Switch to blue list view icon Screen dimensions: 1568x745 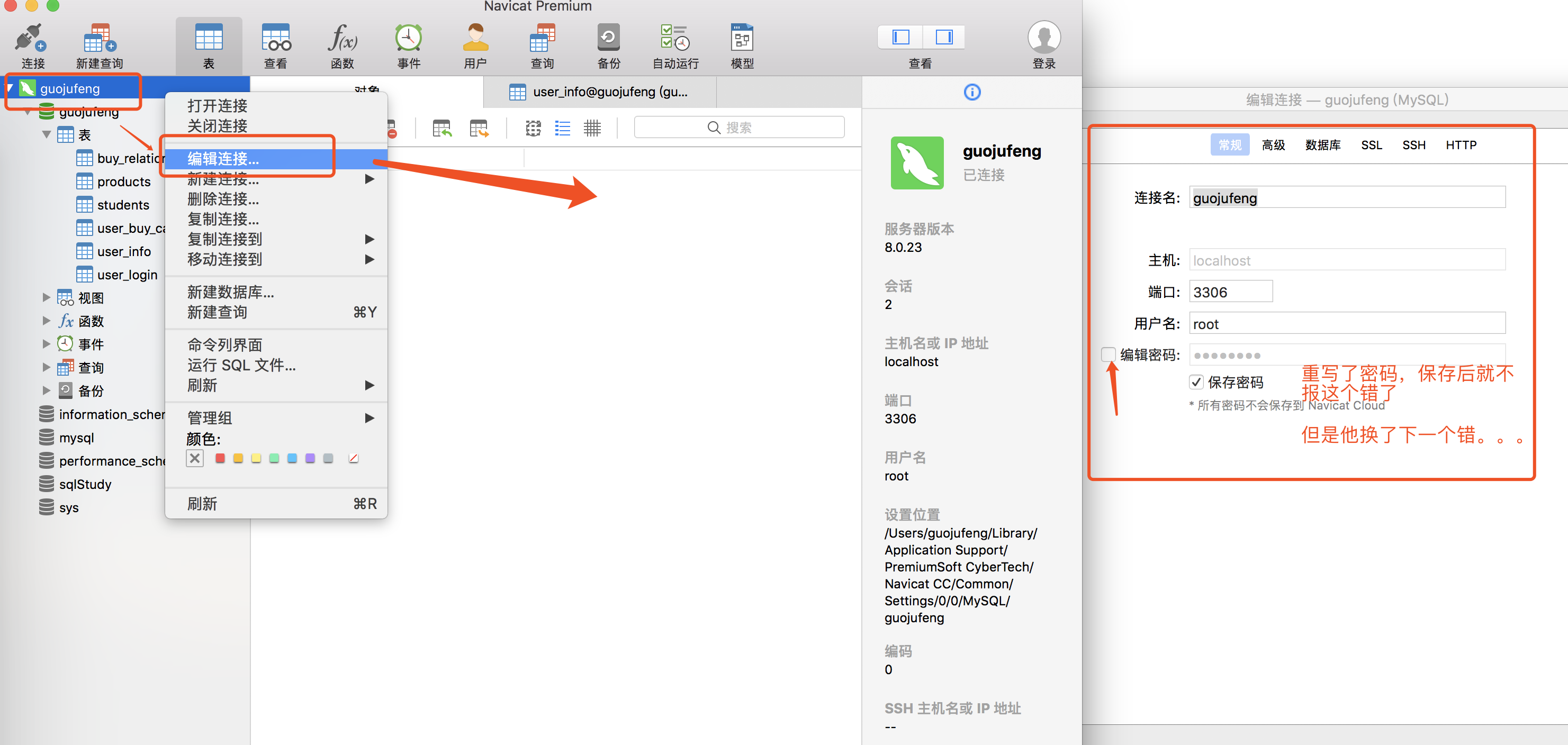click(562, 129)
